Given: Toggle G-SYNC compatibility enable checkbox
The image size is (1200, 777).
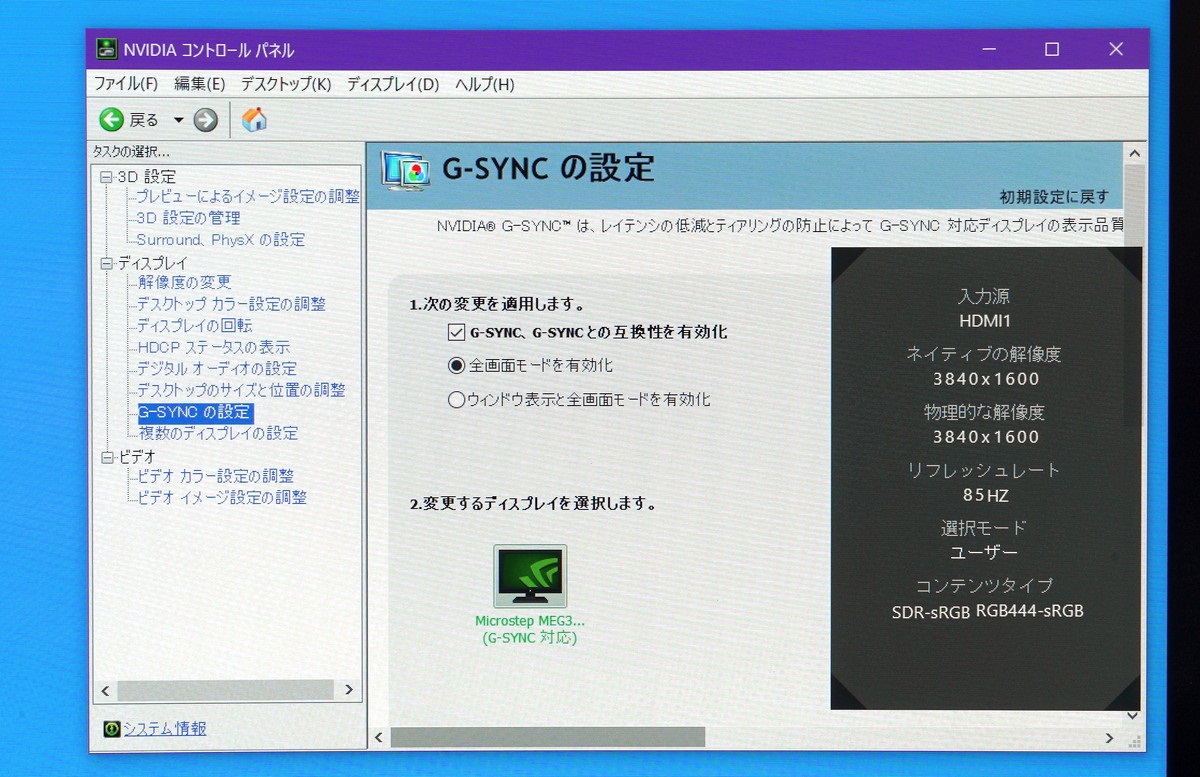Looking at the screenshot, I should coord(456,332).
